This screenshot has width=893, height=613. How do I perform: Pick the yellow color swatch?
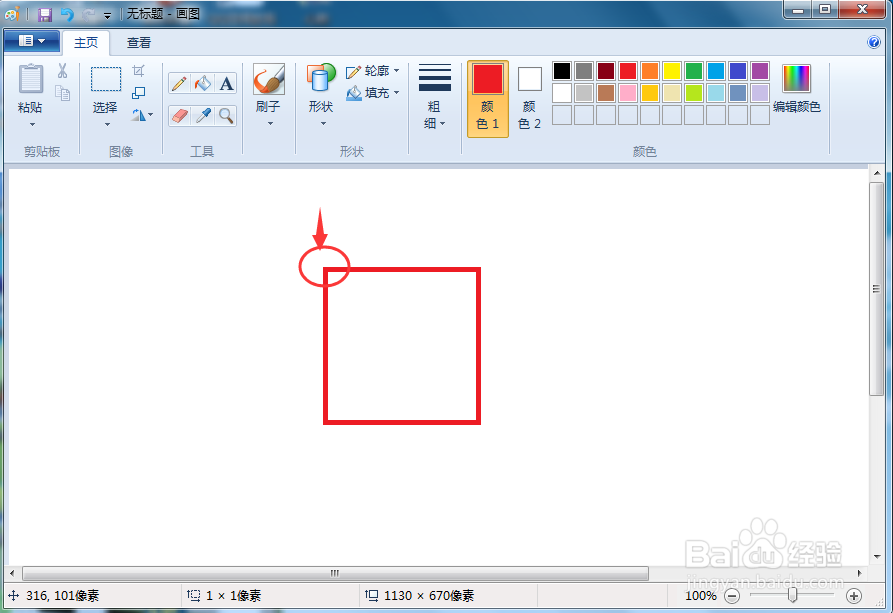[x=671, y=71]
